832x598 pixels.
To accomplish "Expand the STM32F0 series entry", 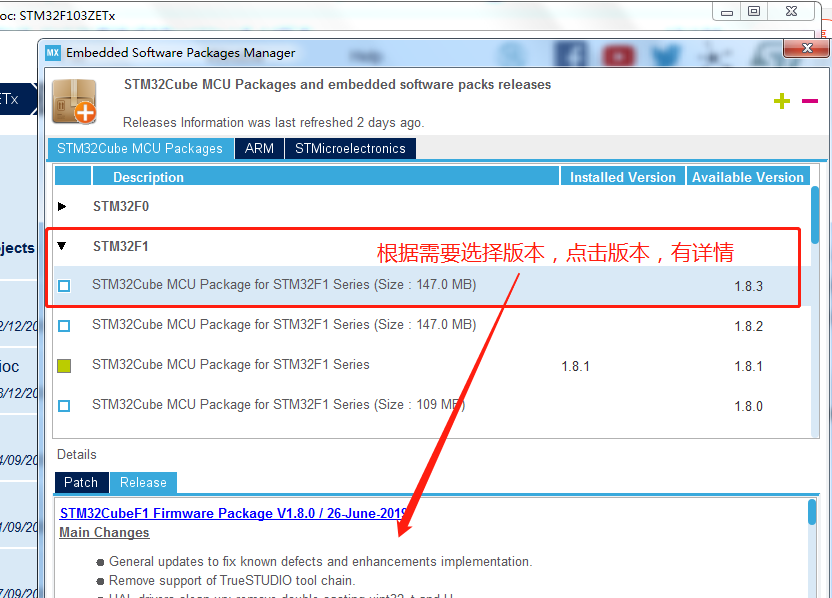I will [x=62, y=206].
